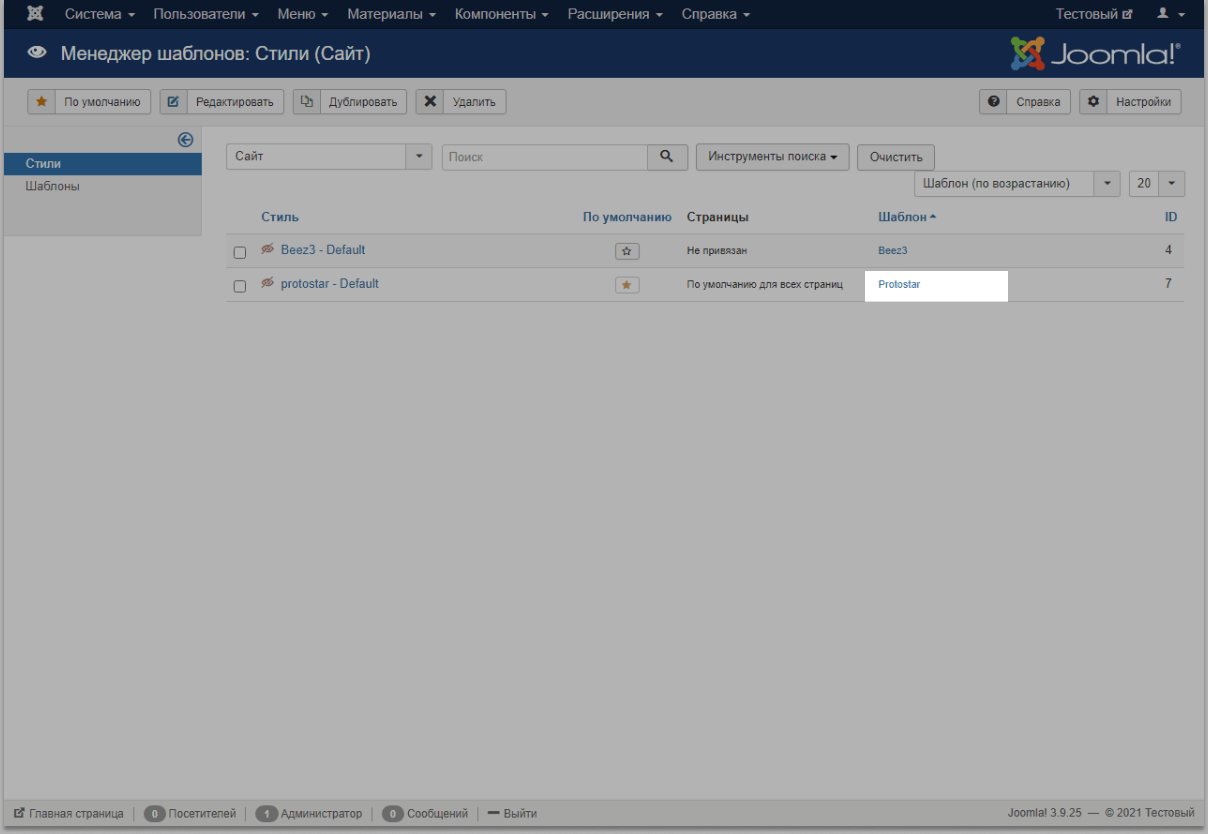The image size is (1208, 834).
Task: Click ID value 4 in Beez3 row
Action: (x=1168, y=250)
